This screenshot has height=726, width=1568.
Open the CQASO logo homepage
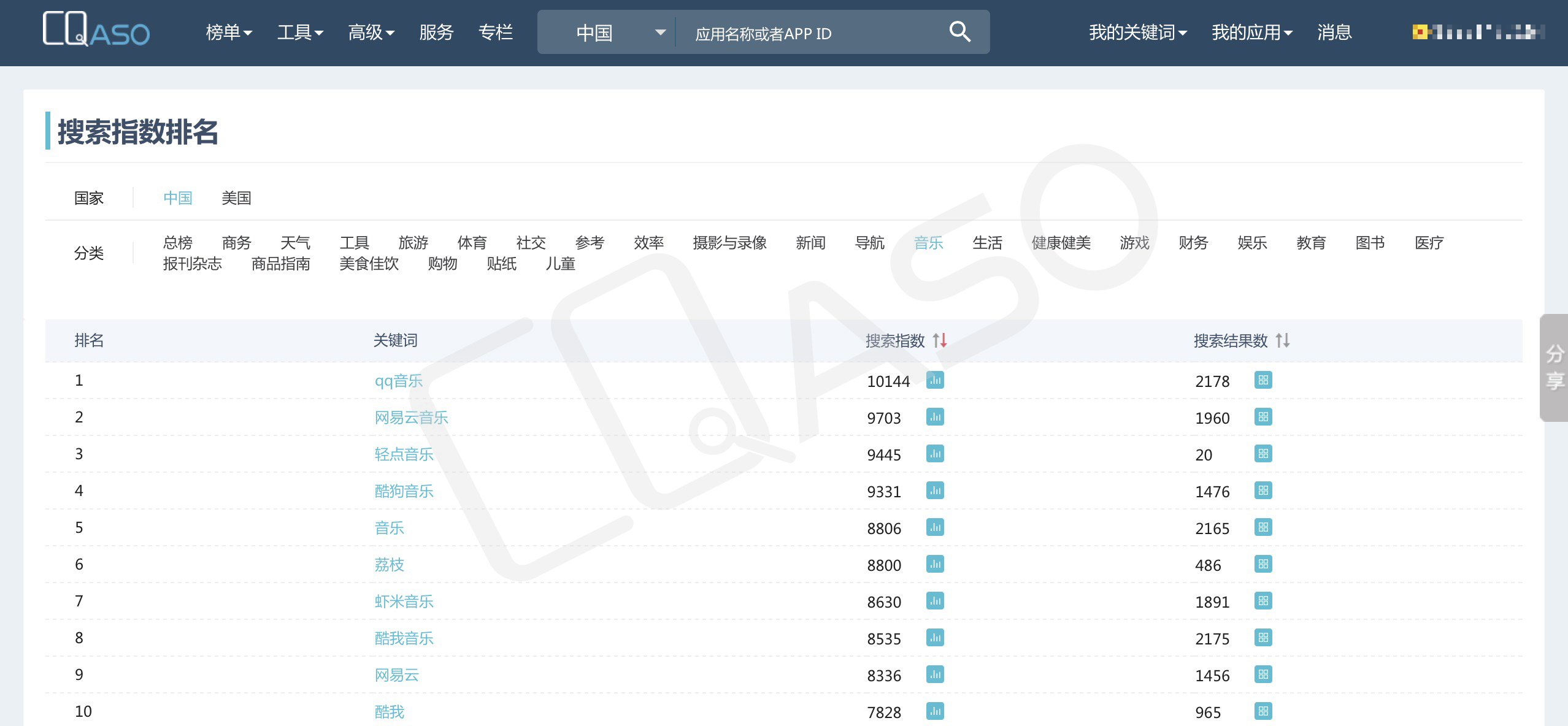96,29
